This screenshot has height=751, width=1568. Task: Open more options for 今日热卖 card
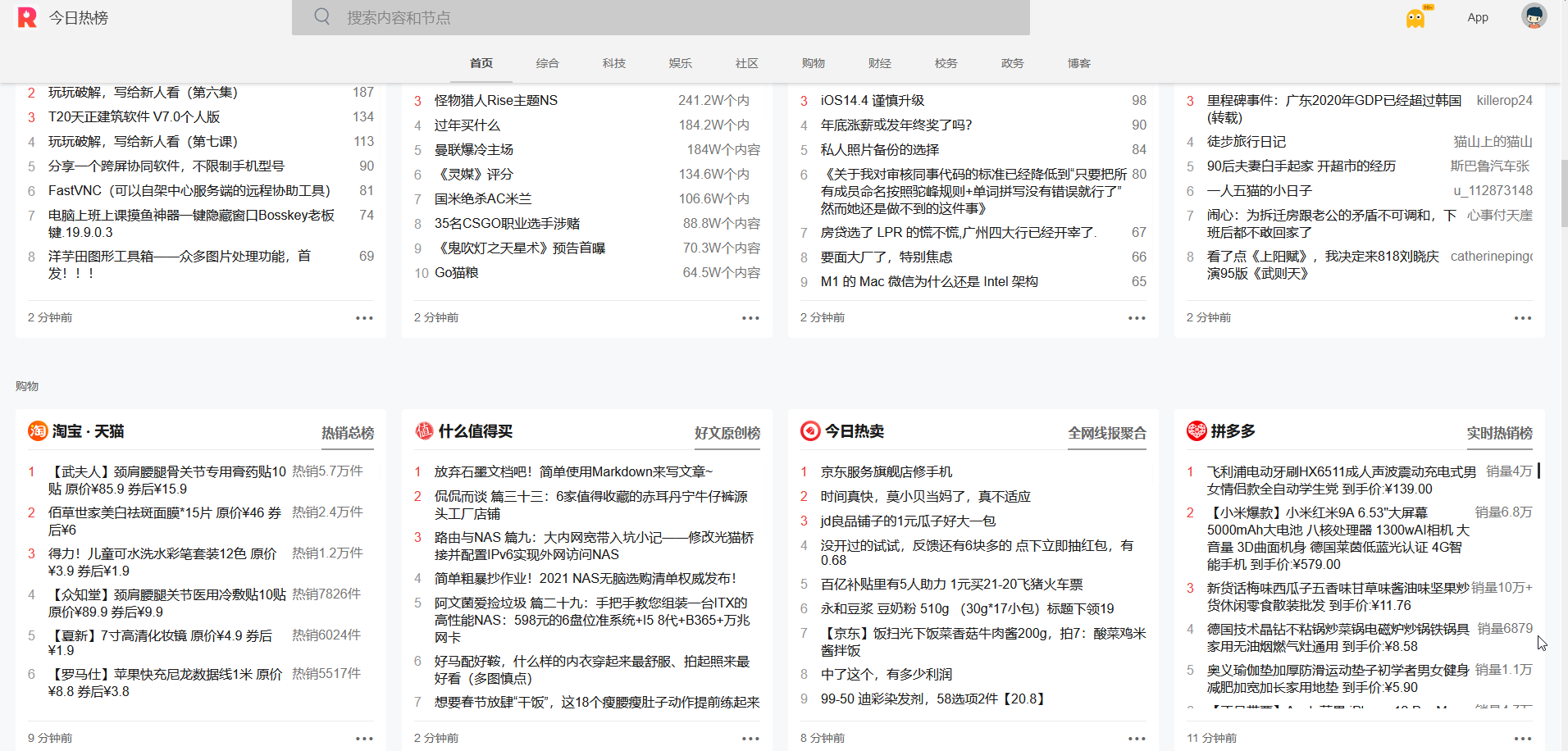click(1137, 738)
